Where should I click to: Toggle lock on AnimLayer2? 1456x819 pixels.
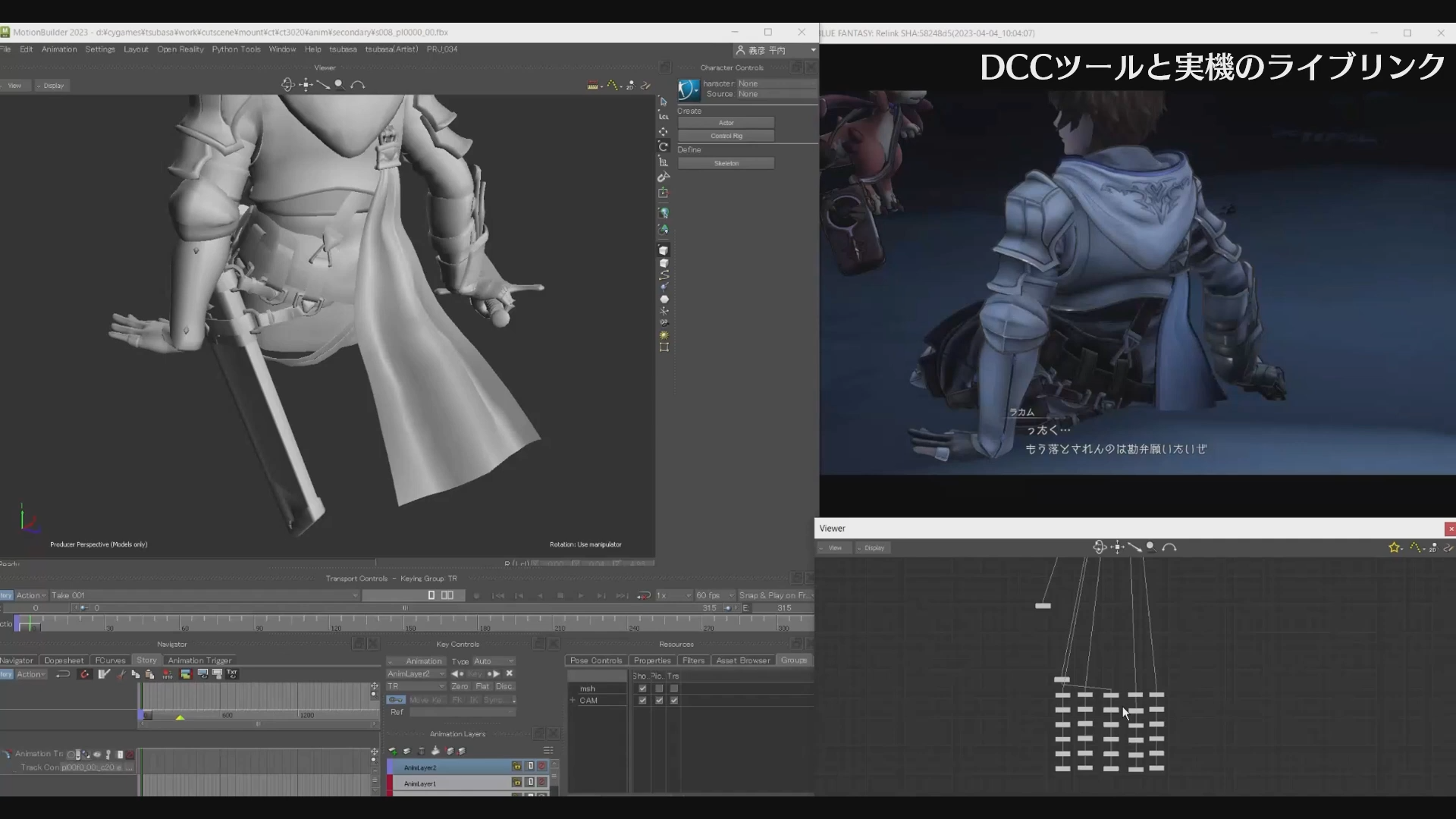click(516, 767)
